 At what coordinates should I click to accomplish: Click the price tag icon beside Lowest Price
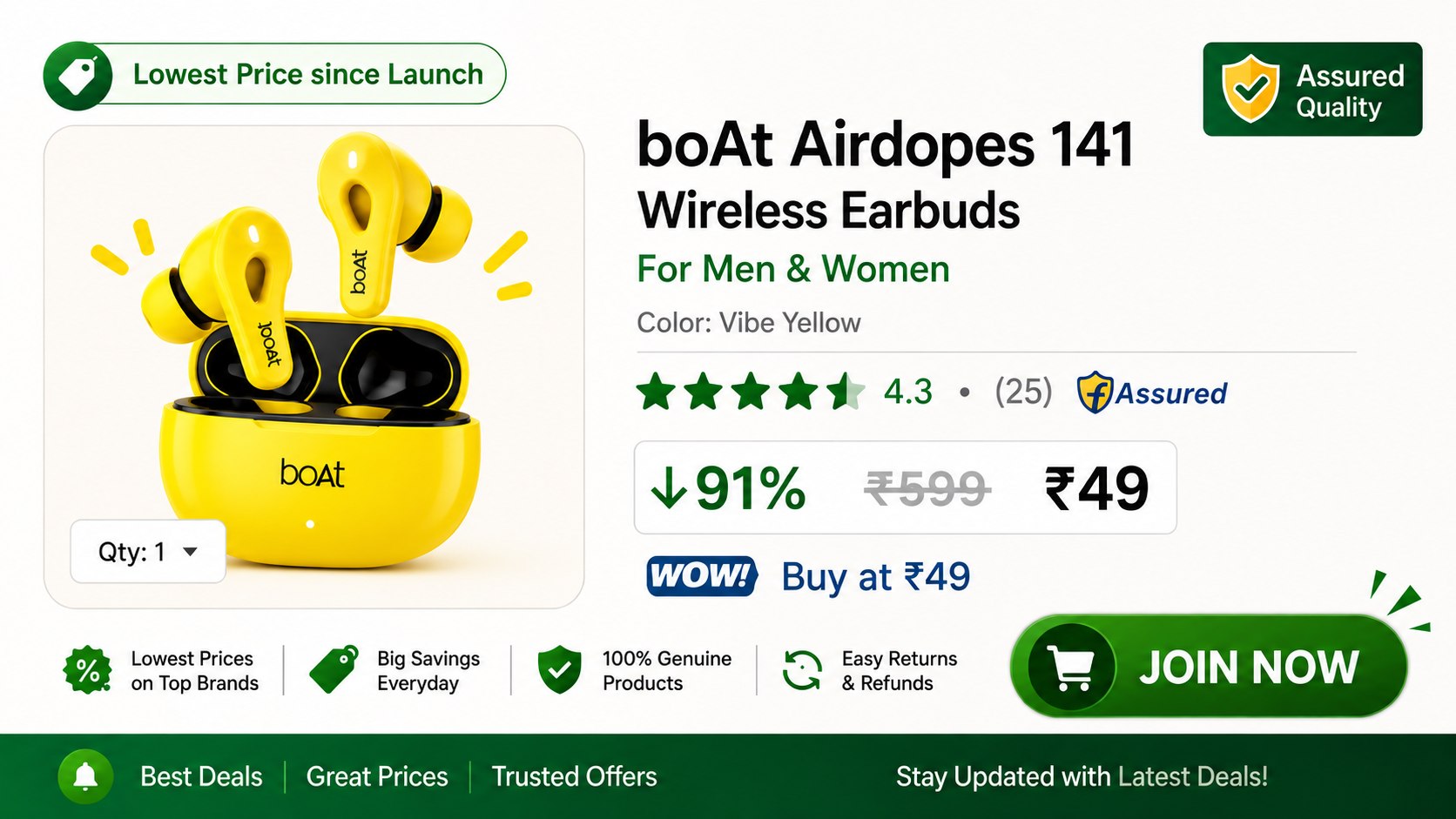[78, 76]
